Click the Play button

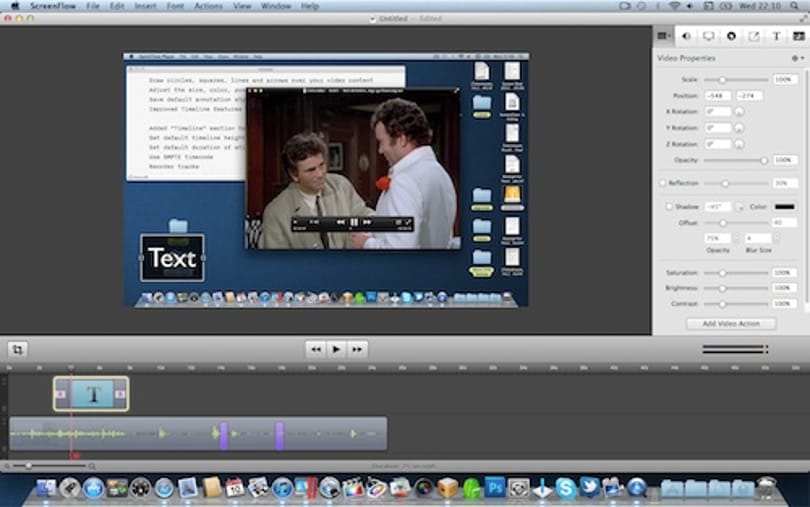[336, 349]
